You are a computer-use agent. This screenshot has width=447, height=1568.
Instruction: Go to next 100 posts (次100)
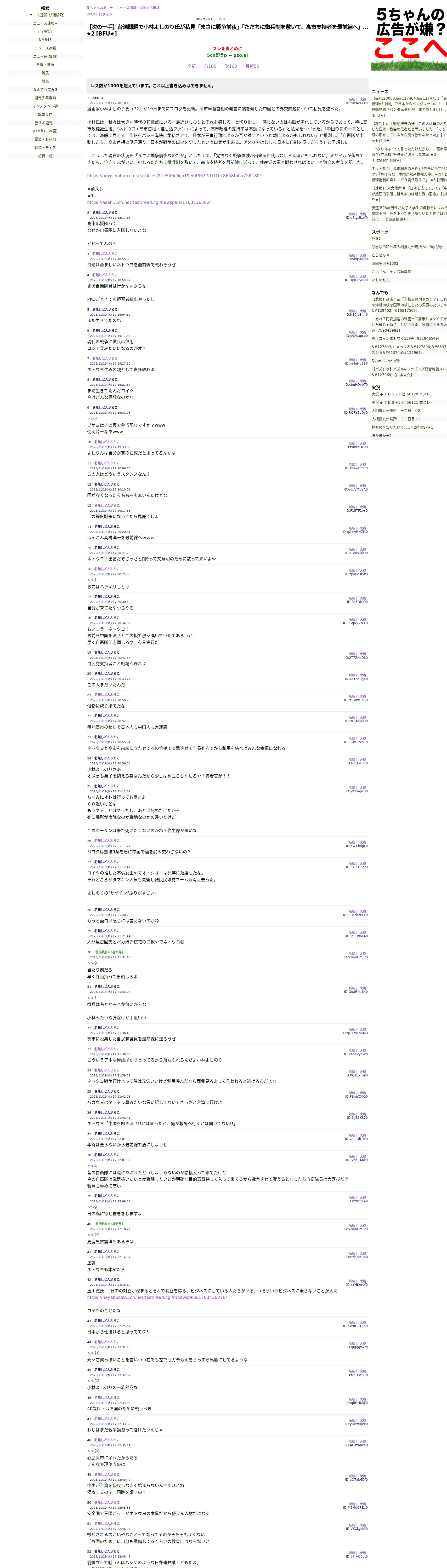pyautogui.click(x=231, y=66)
